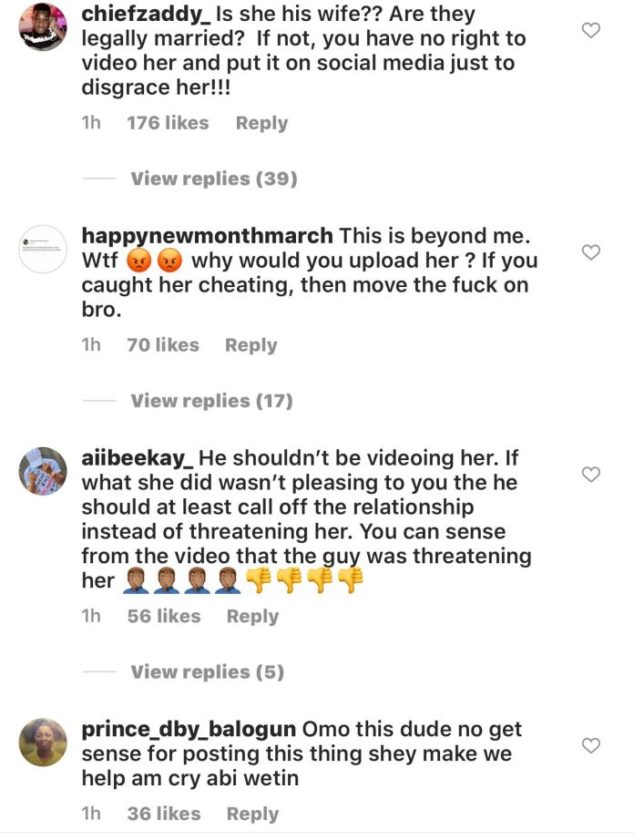Tap the heart on aiibeekay_'s comment
Screen dimensions: 634x840
coord(591,473)
